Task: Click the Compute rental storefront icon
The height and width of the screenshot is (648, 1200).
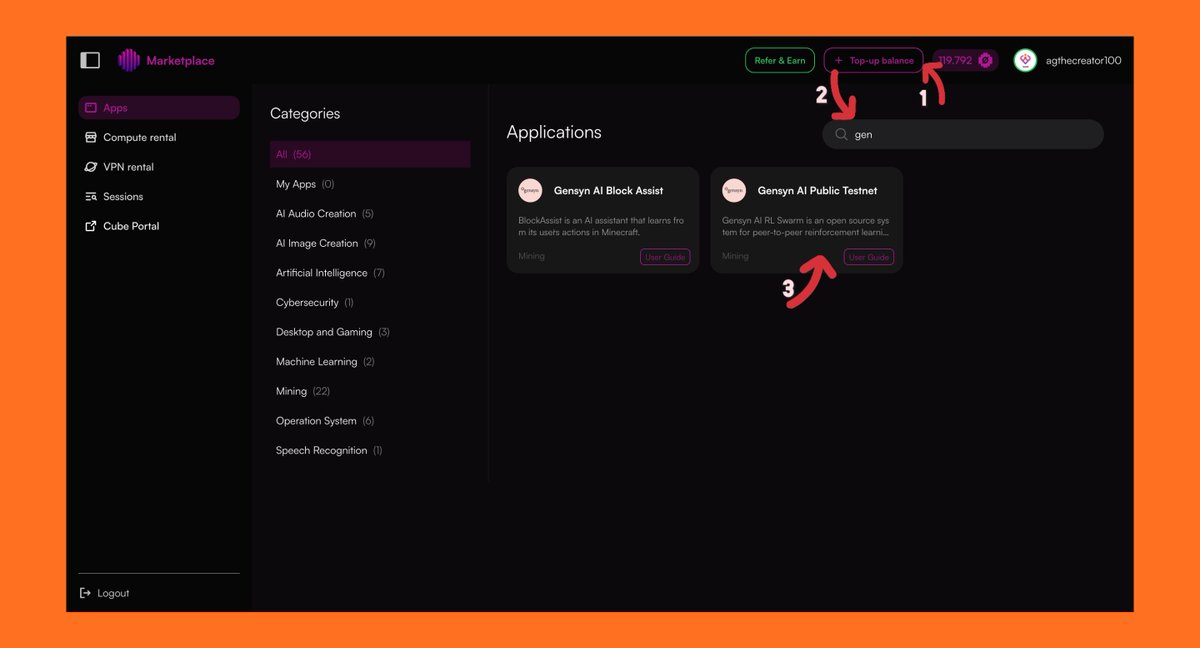Action: coord(90,137)
